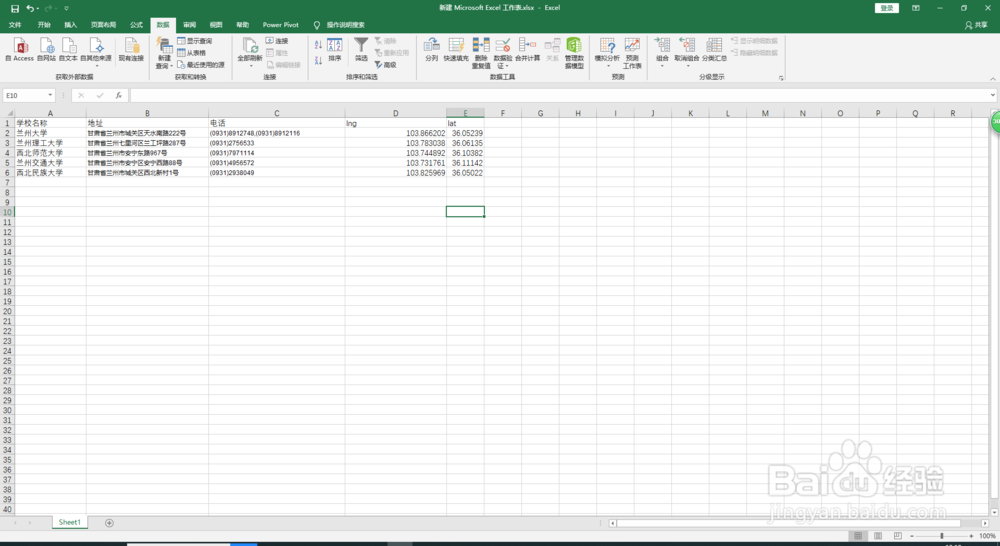Collapse the ribbon with the chevron

993,78
